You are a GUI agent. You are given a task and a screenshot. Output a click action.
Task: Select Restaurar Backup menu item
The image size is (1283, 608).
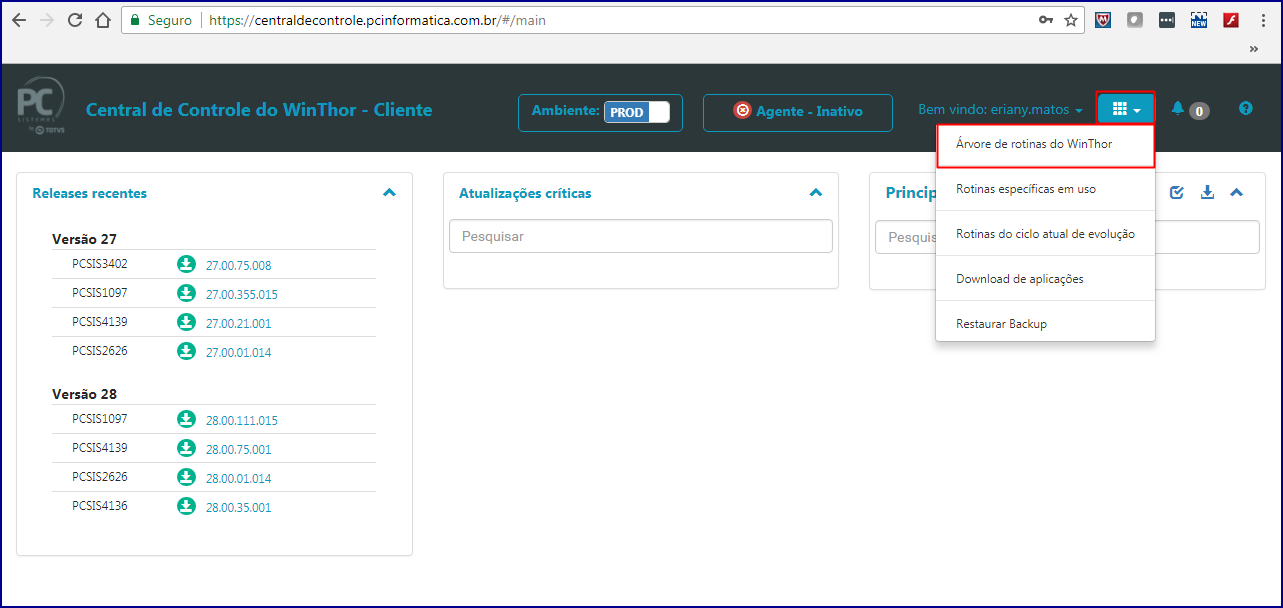click(x=1045, y=324)
